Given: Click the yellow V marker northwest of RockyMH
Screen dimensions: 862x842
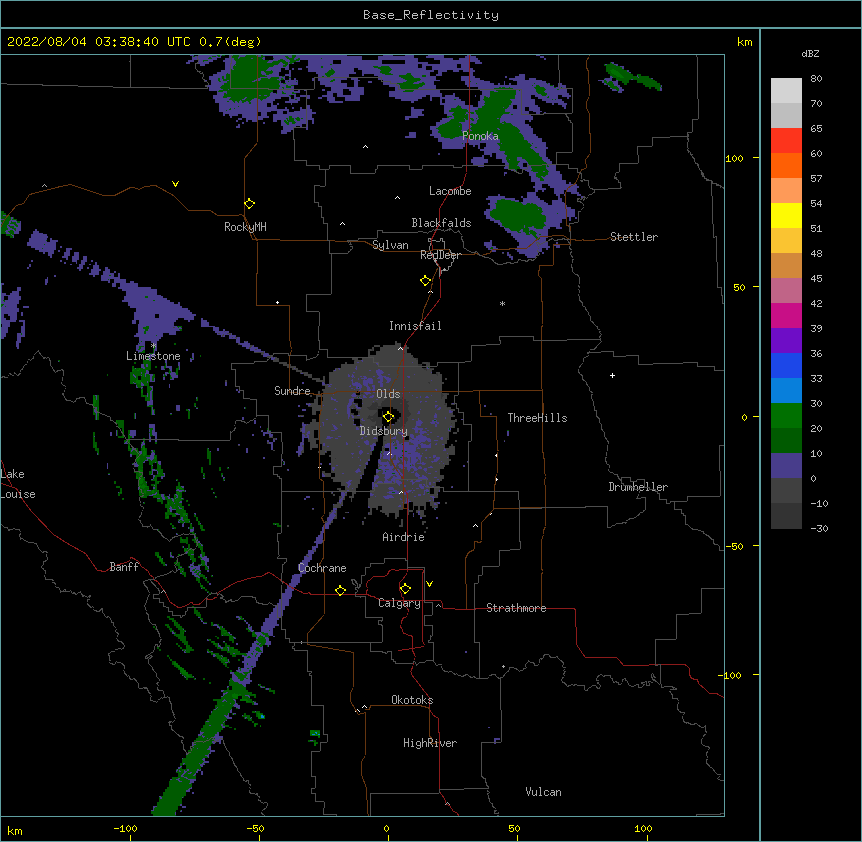Looking at the screenshot, I should point(175,184).
